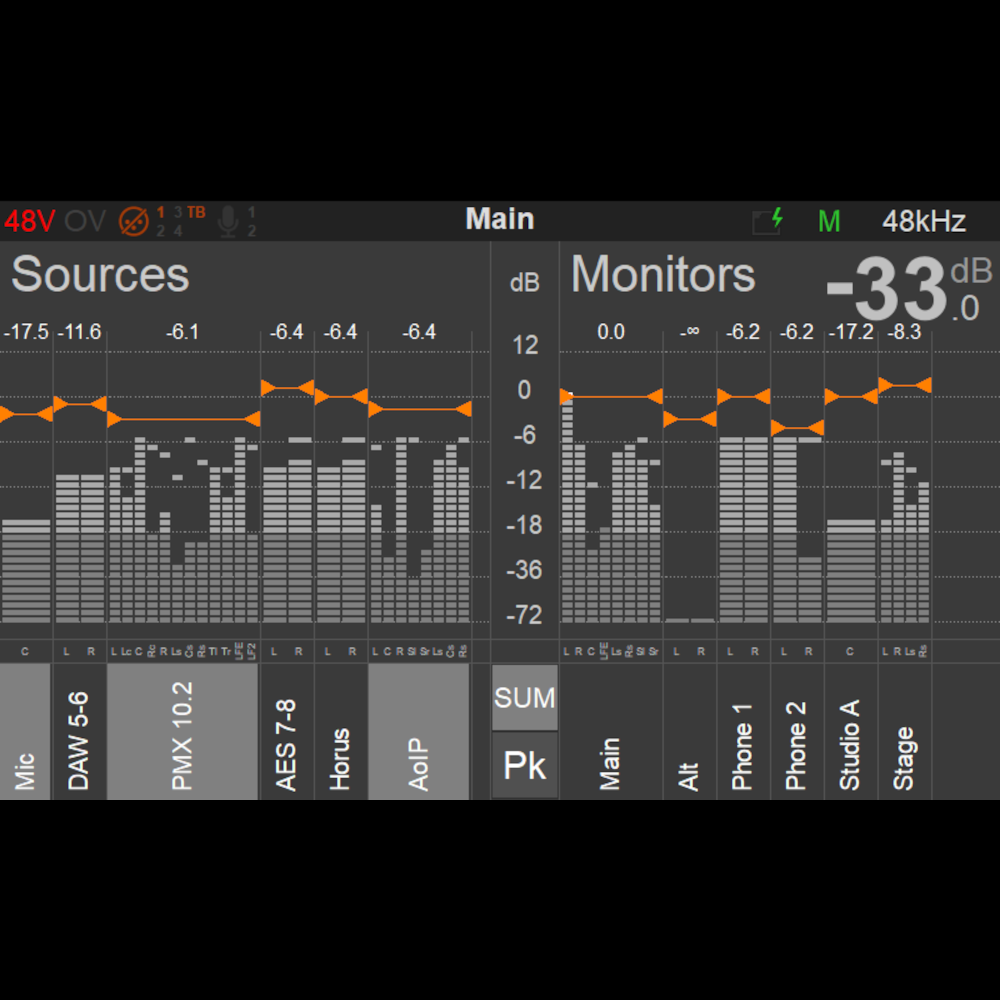The image size is (1000, 1000).
Task: Click the PMX 10.2 orange level line
Action: click(184, 419)
